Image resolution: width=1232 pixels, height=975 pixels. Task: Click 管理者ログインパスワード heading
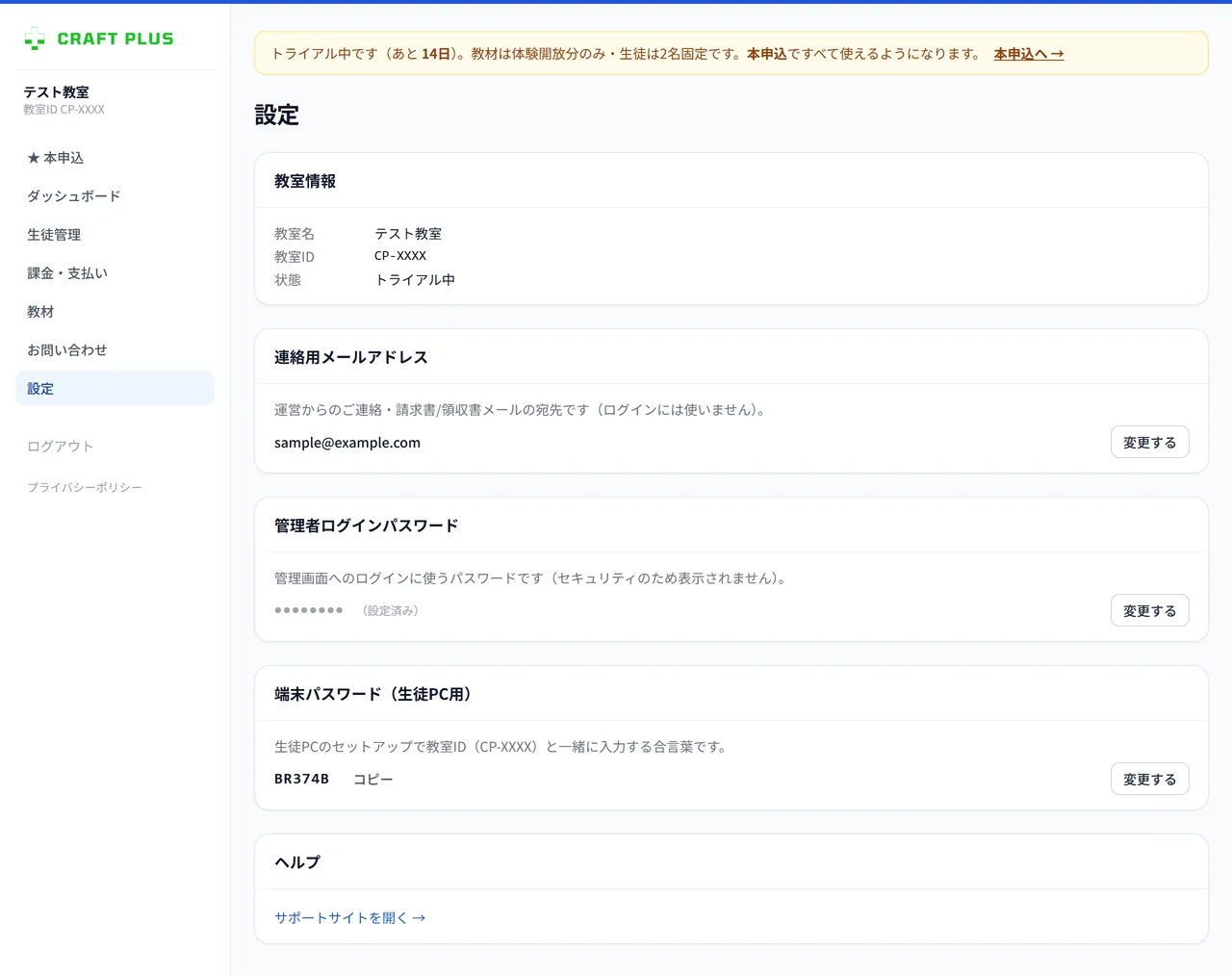tap(367, 526)
